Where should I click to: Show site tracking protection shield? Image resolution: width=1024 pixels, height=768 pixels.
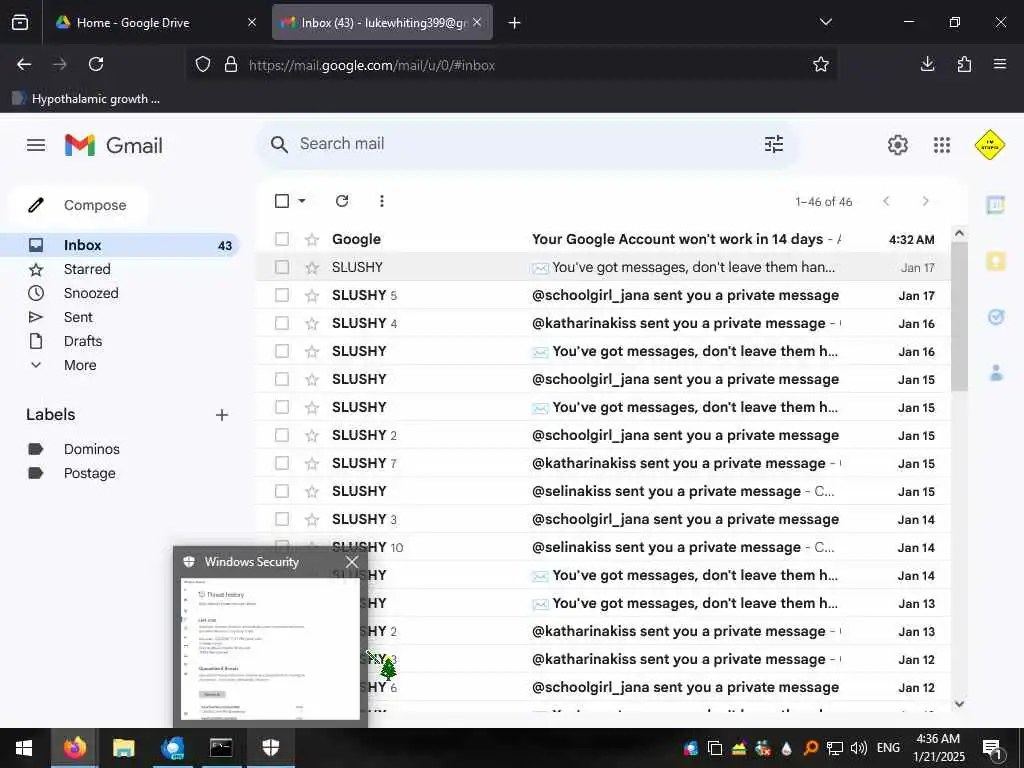coord(203,65)
